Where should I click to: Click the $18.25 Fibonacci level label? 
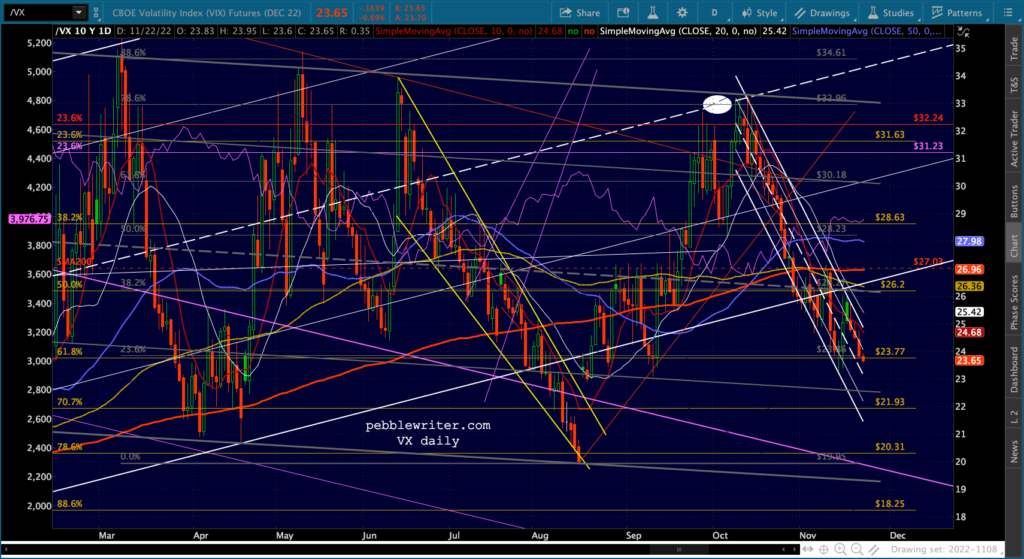[889, 504]
